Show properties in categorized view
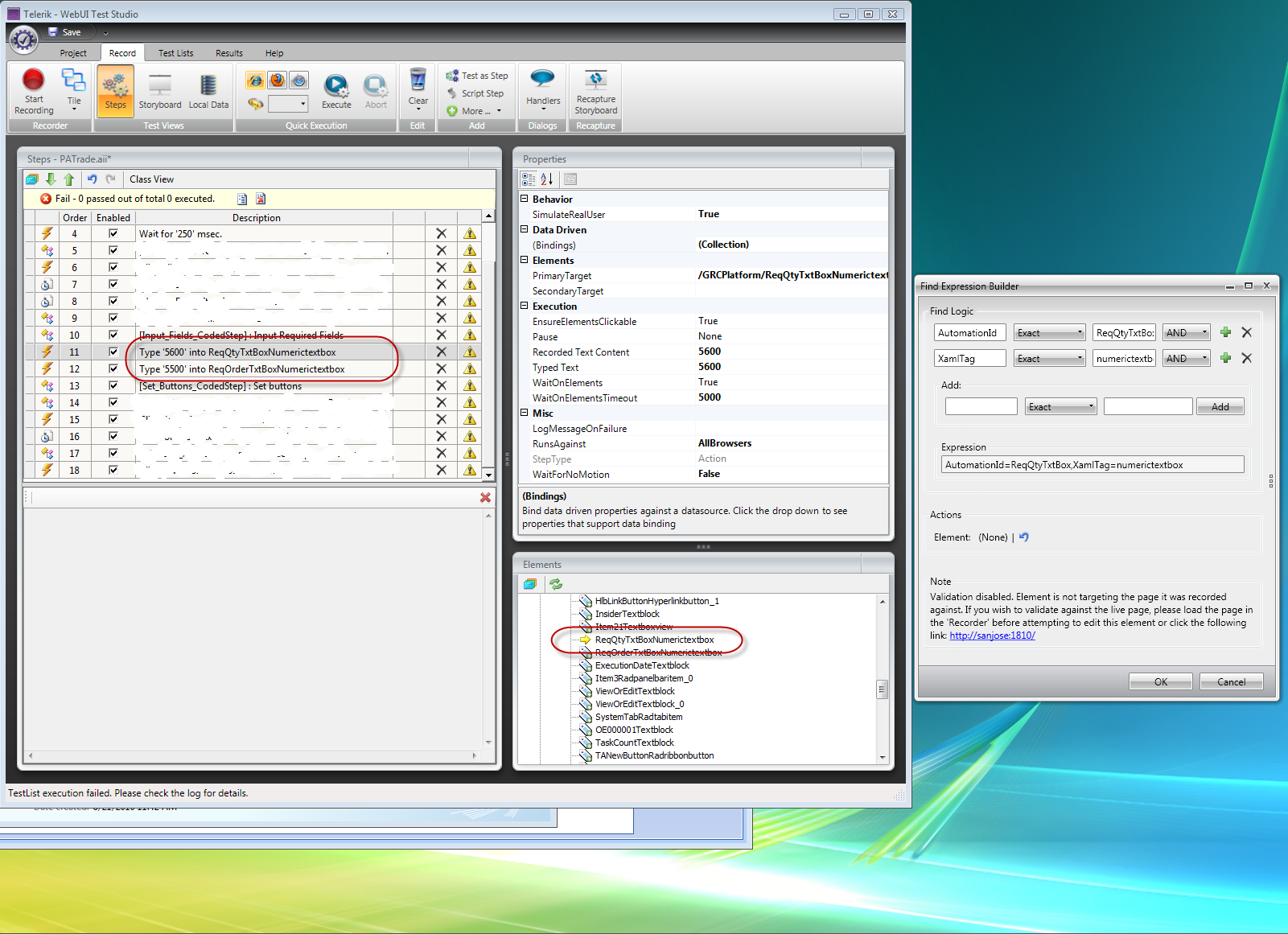 529,179
